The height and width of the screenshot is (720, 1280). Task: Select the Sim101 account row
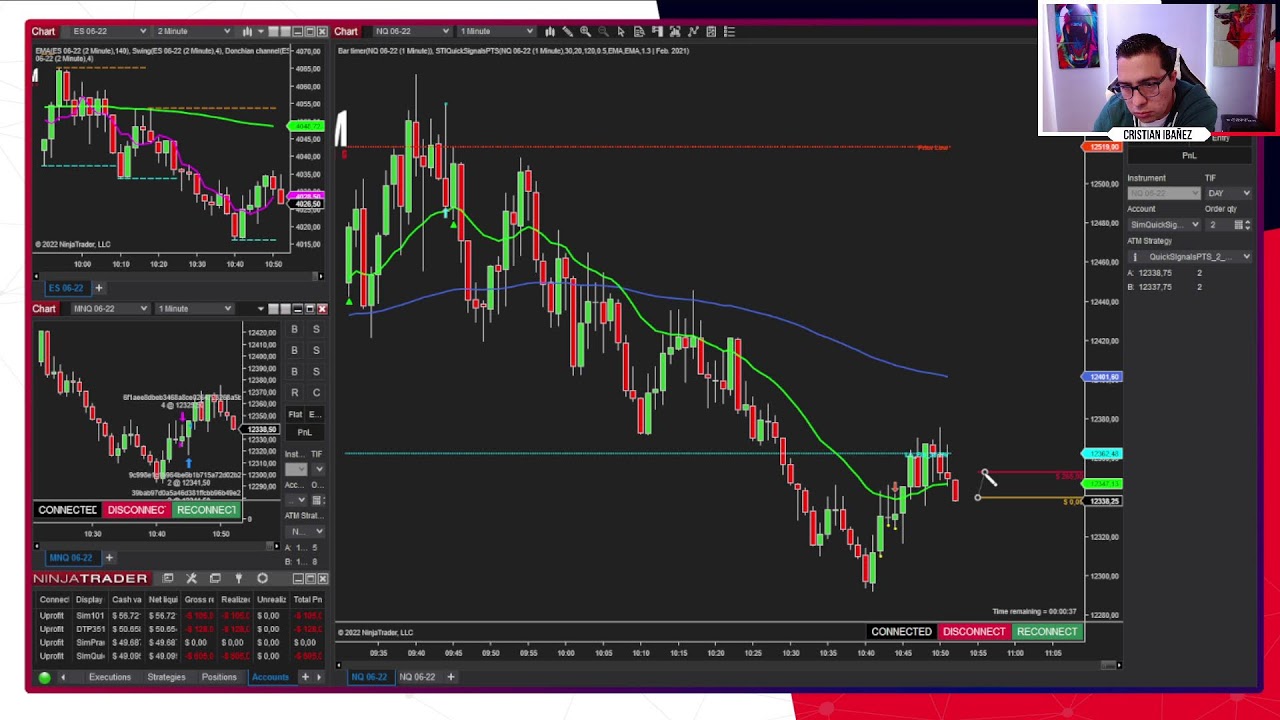[180, 615]
